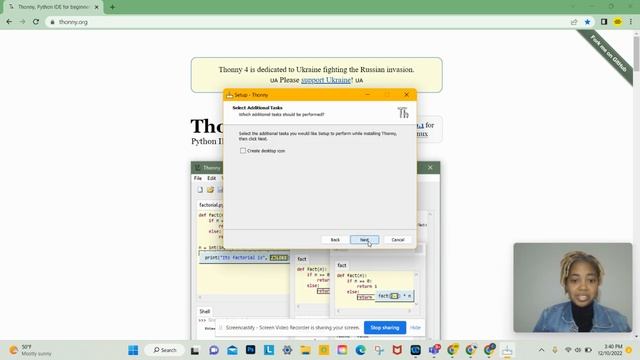The image size is (640, 360).
Task: Open the browser side panel
Action: pyautogui.click(x=604, y=22)
